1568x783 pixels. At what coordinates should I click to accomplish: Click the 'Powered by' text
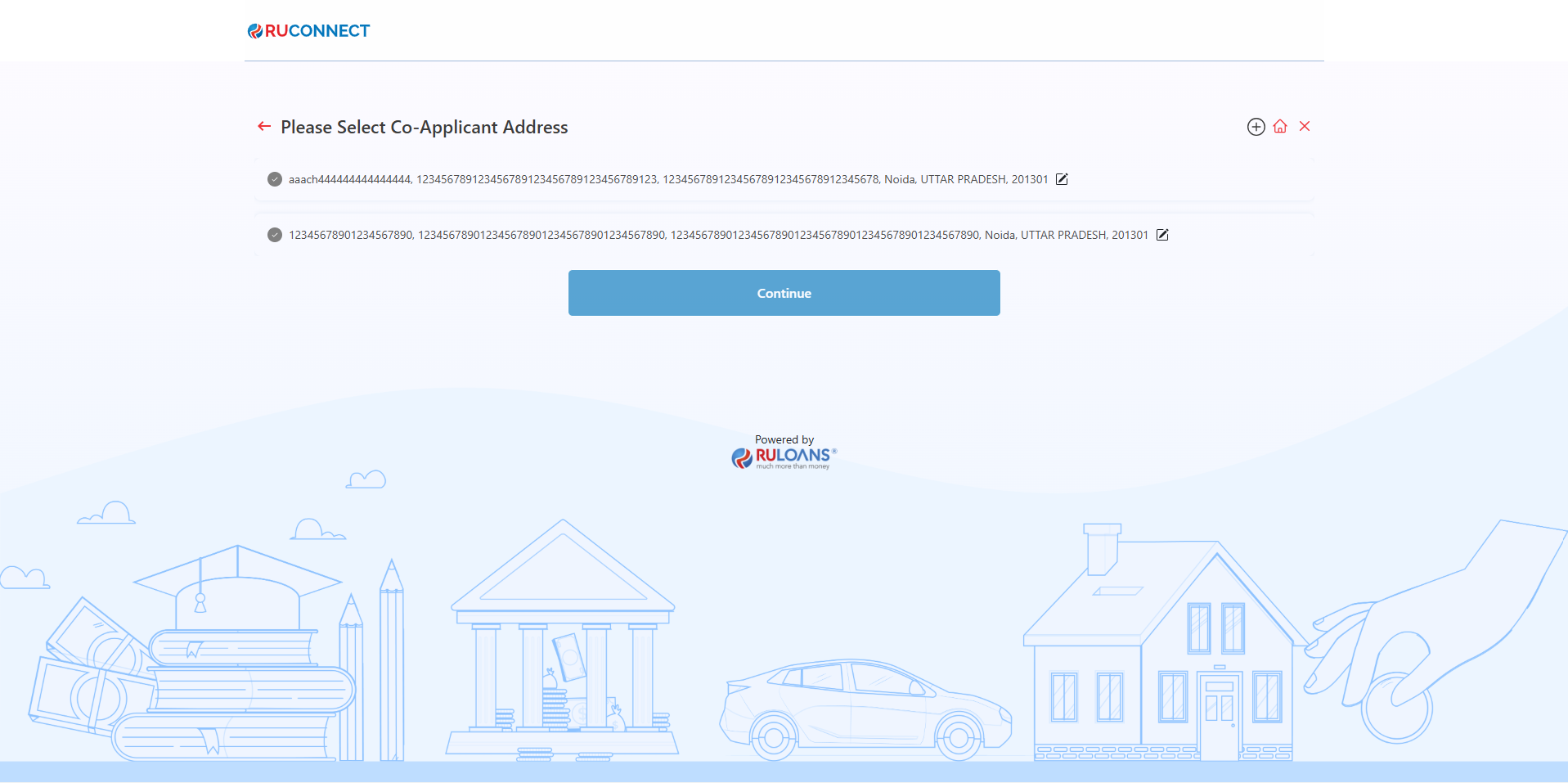[784, 439]
